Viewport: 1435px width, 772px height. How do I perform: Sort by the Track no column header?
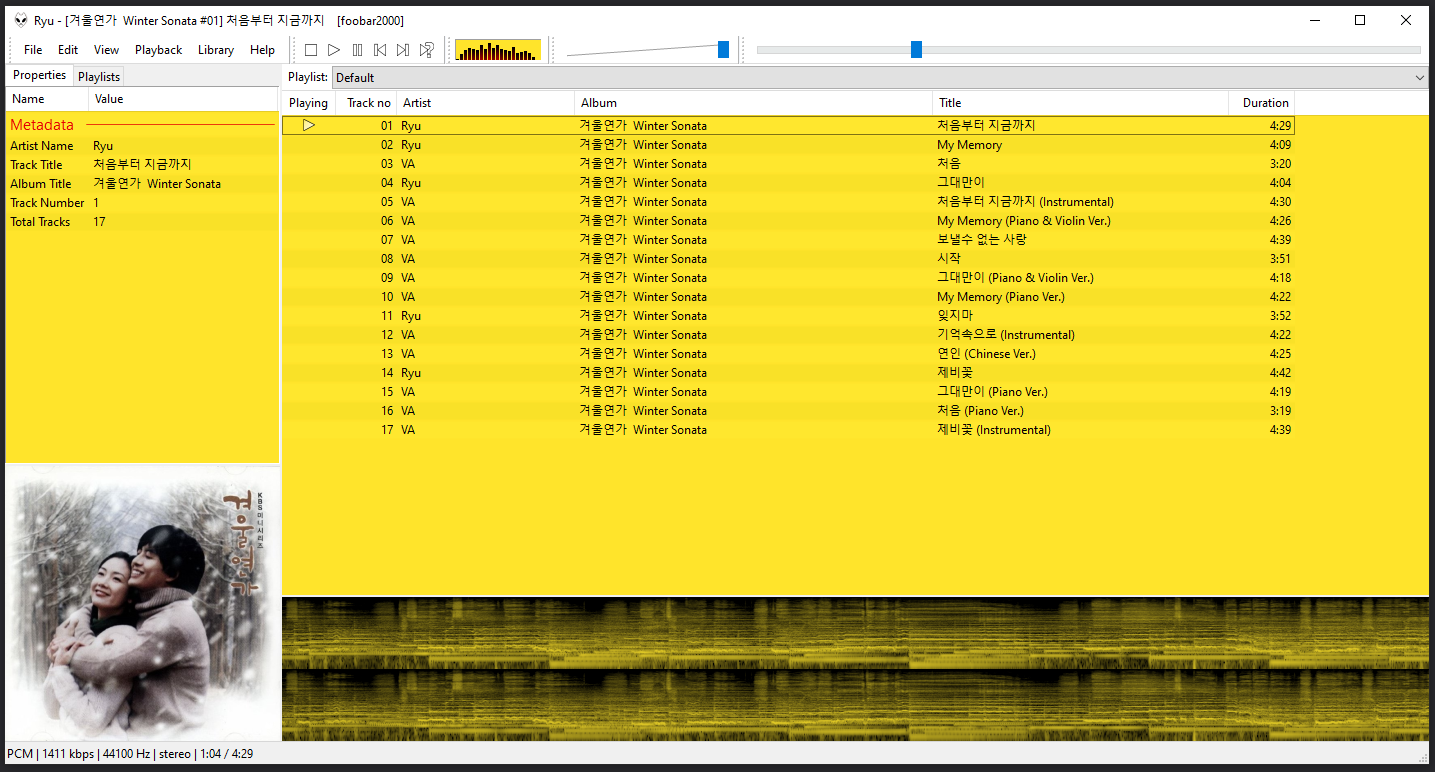pos(368,103)
